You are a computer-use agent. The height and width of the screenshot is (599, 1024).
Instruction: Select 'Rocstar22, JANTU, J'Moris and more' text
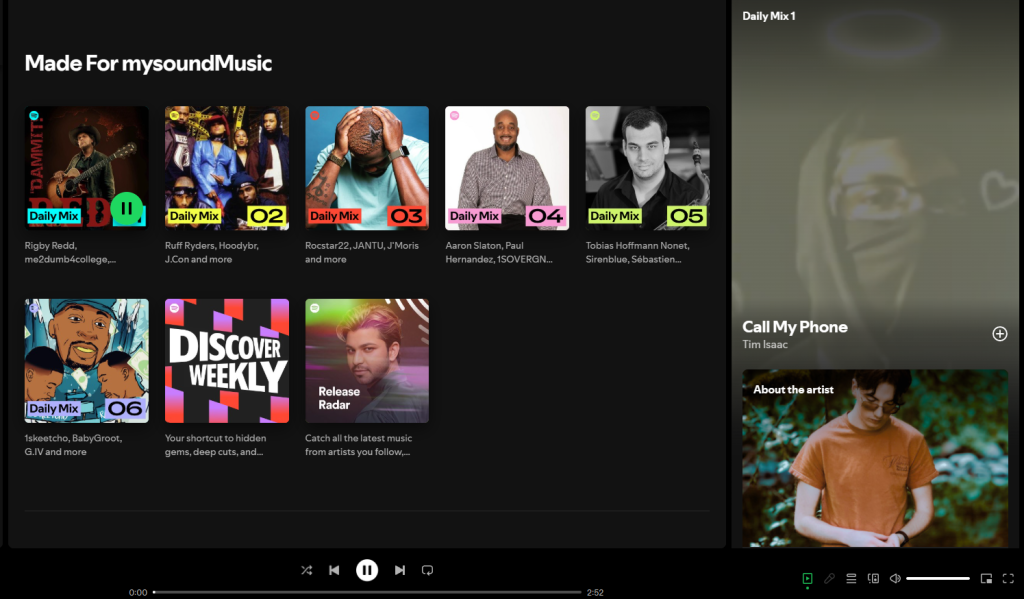362,252
